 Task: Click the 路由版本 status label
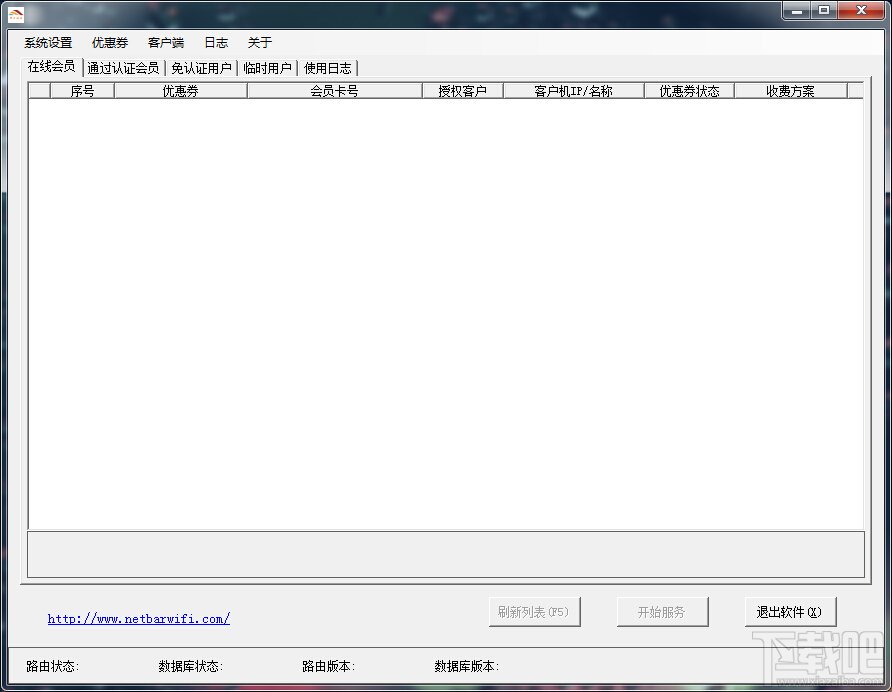(328, 666)
